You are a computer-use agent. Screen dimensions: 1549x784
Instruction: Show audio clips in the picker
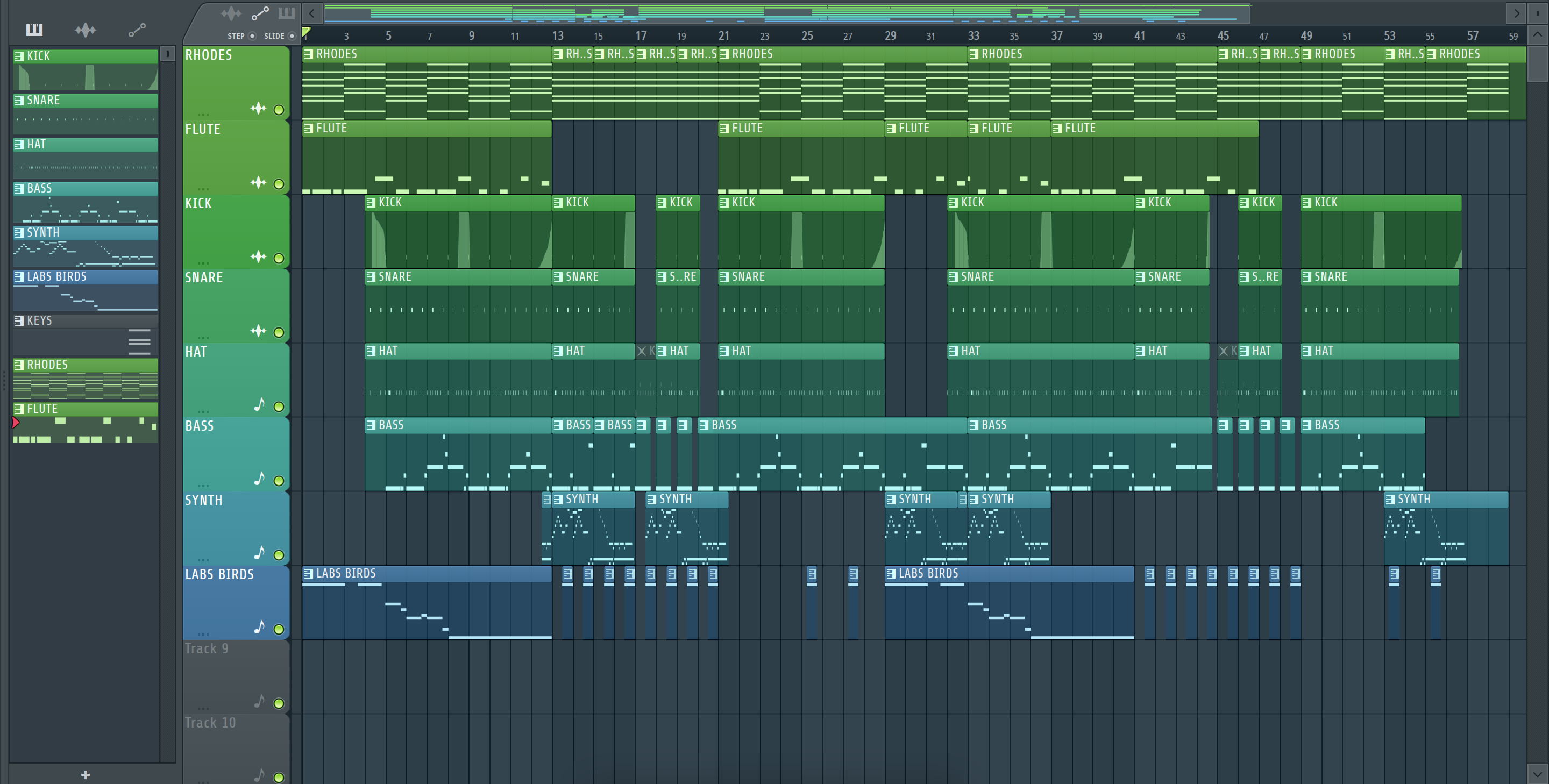point(86,30)
